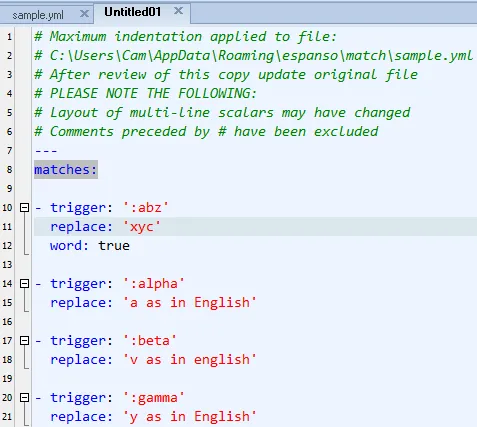
Task: Click the '---' document start marker
Action: [46, 151]
